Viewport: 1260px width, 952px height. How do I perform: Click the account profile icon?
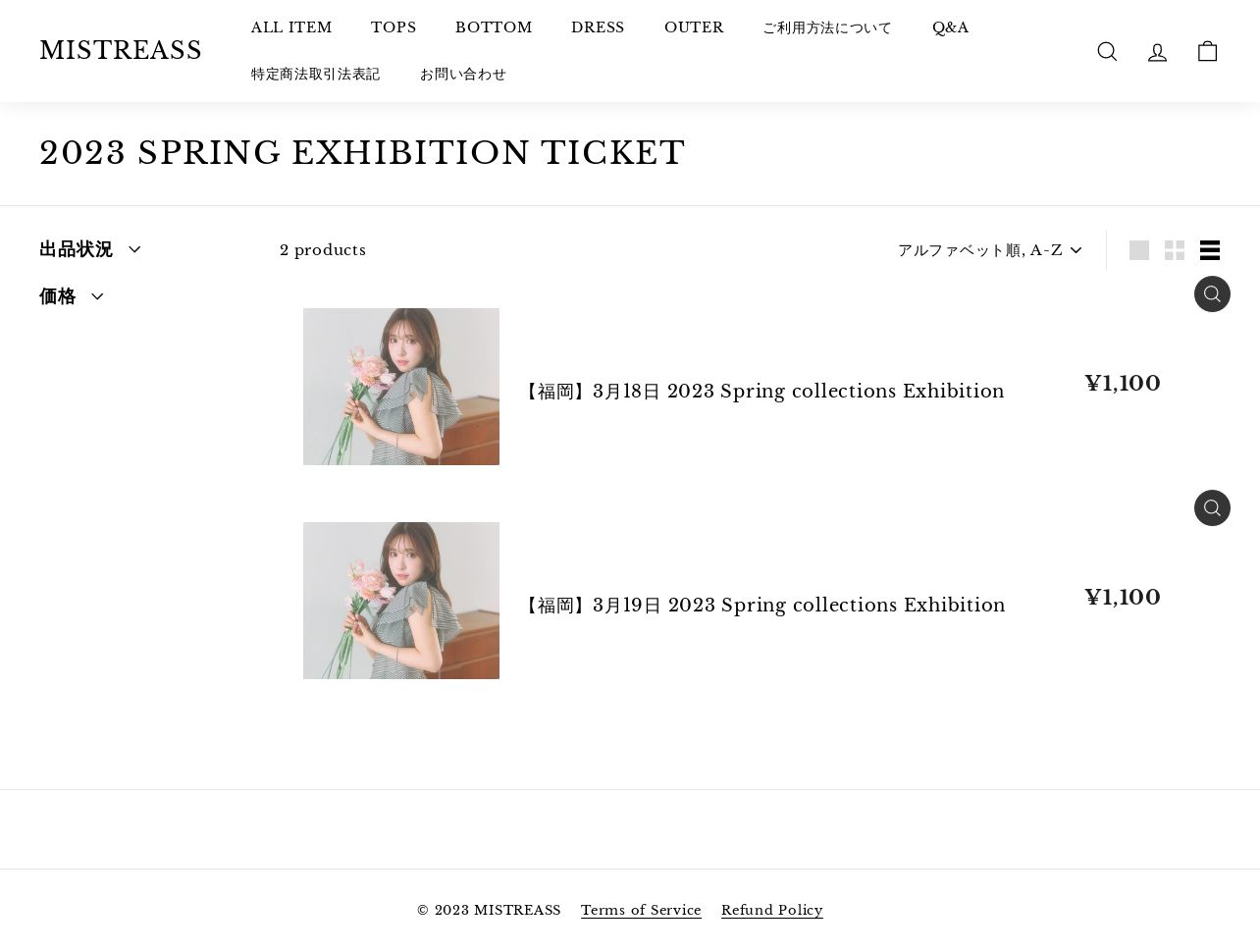[1157, 51]
